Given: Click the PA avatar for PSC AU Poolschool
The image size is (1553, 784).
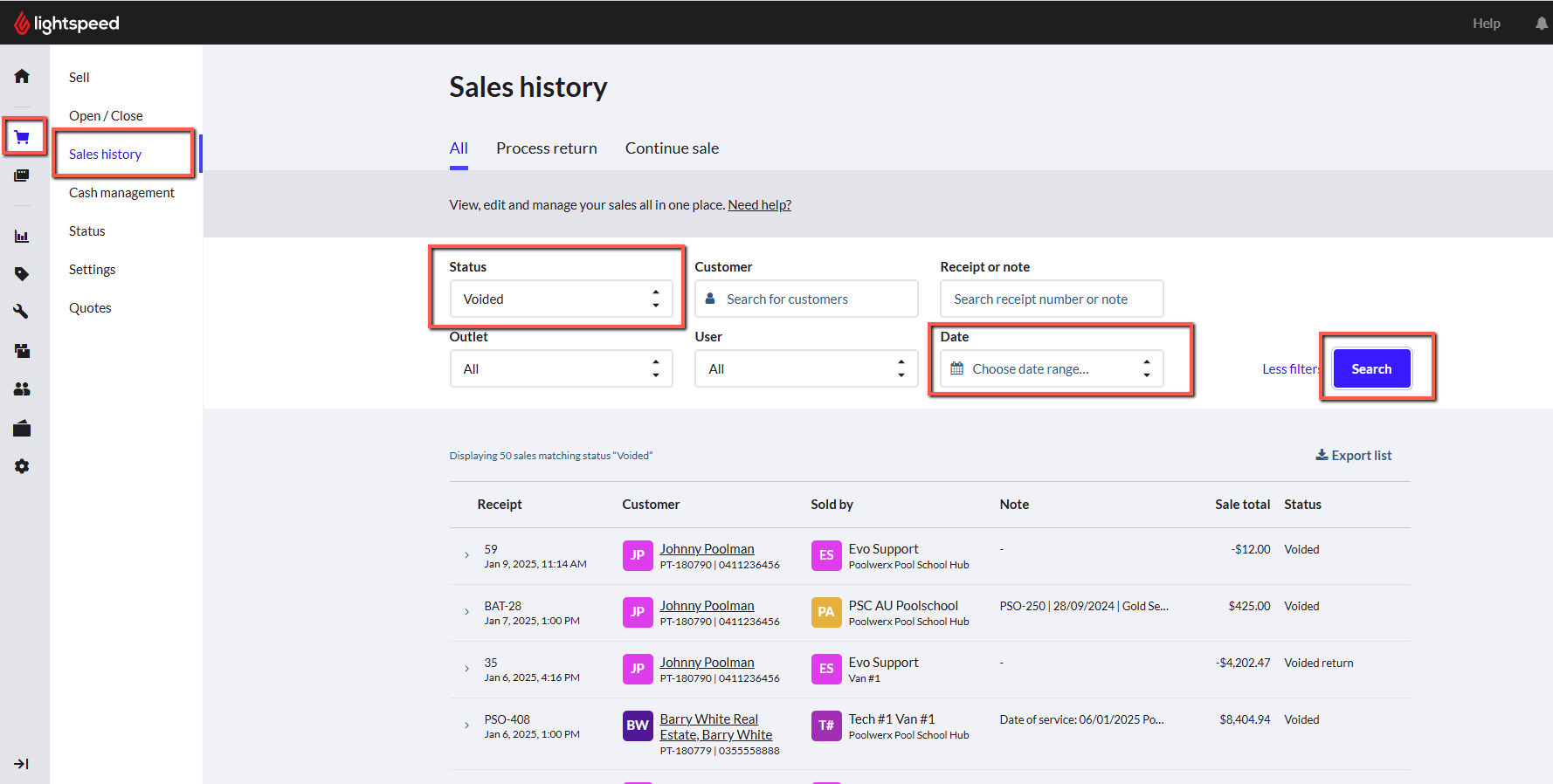Looking at the screenshot, I should click(x=826, y=612).
